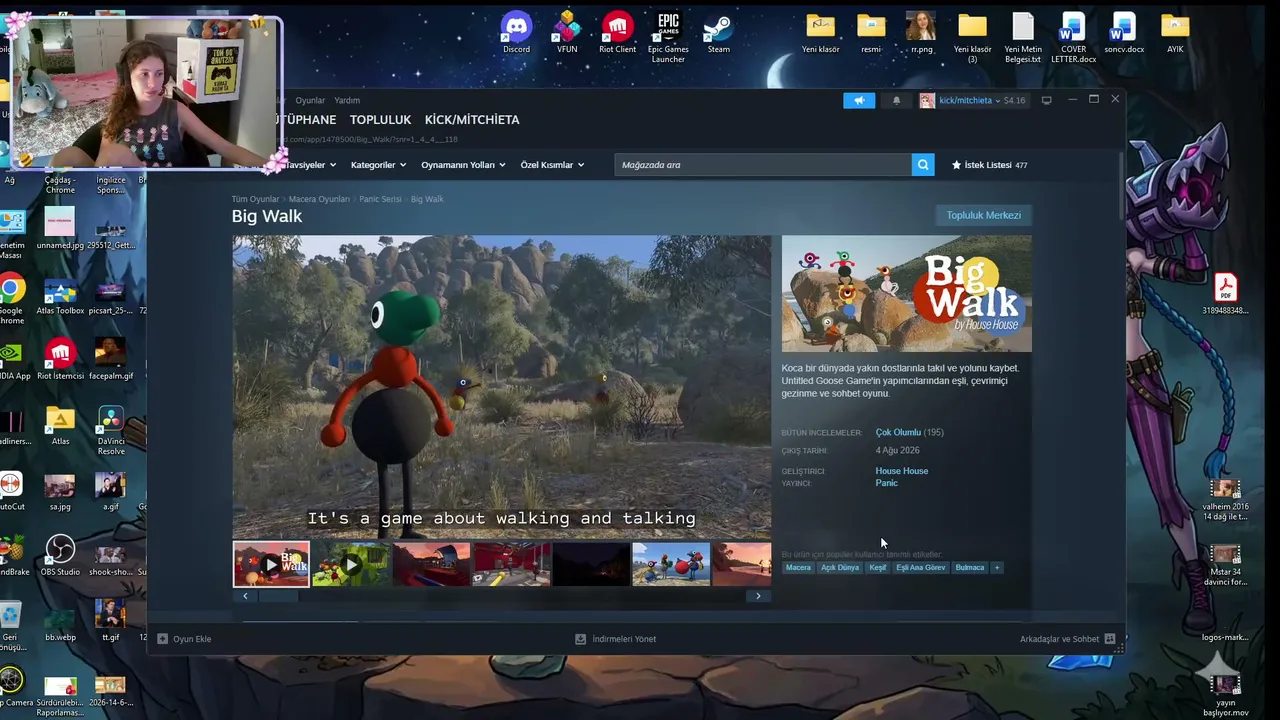The width and height of the screenshot is (1280, 720).
Task: Go to Tüm Oyunlar breadcrumb link
Action: [256, 199]
